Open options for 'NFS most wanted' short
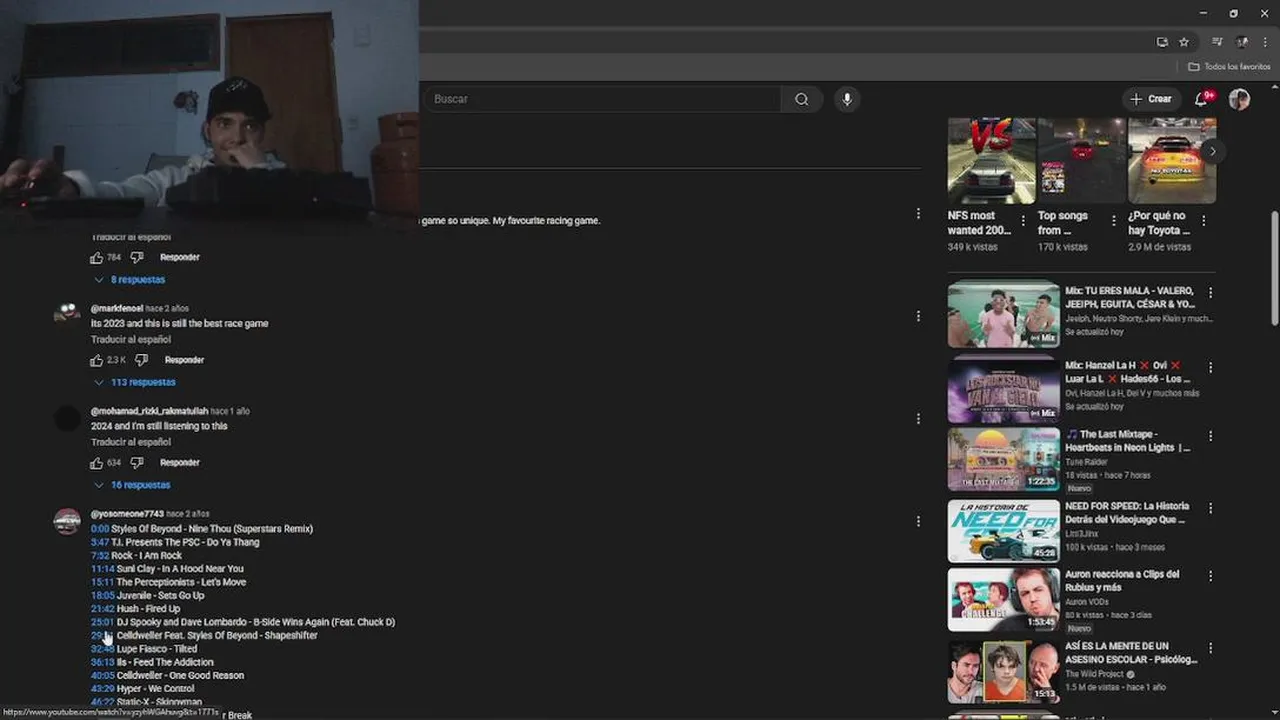 (x=1023, y=220)
